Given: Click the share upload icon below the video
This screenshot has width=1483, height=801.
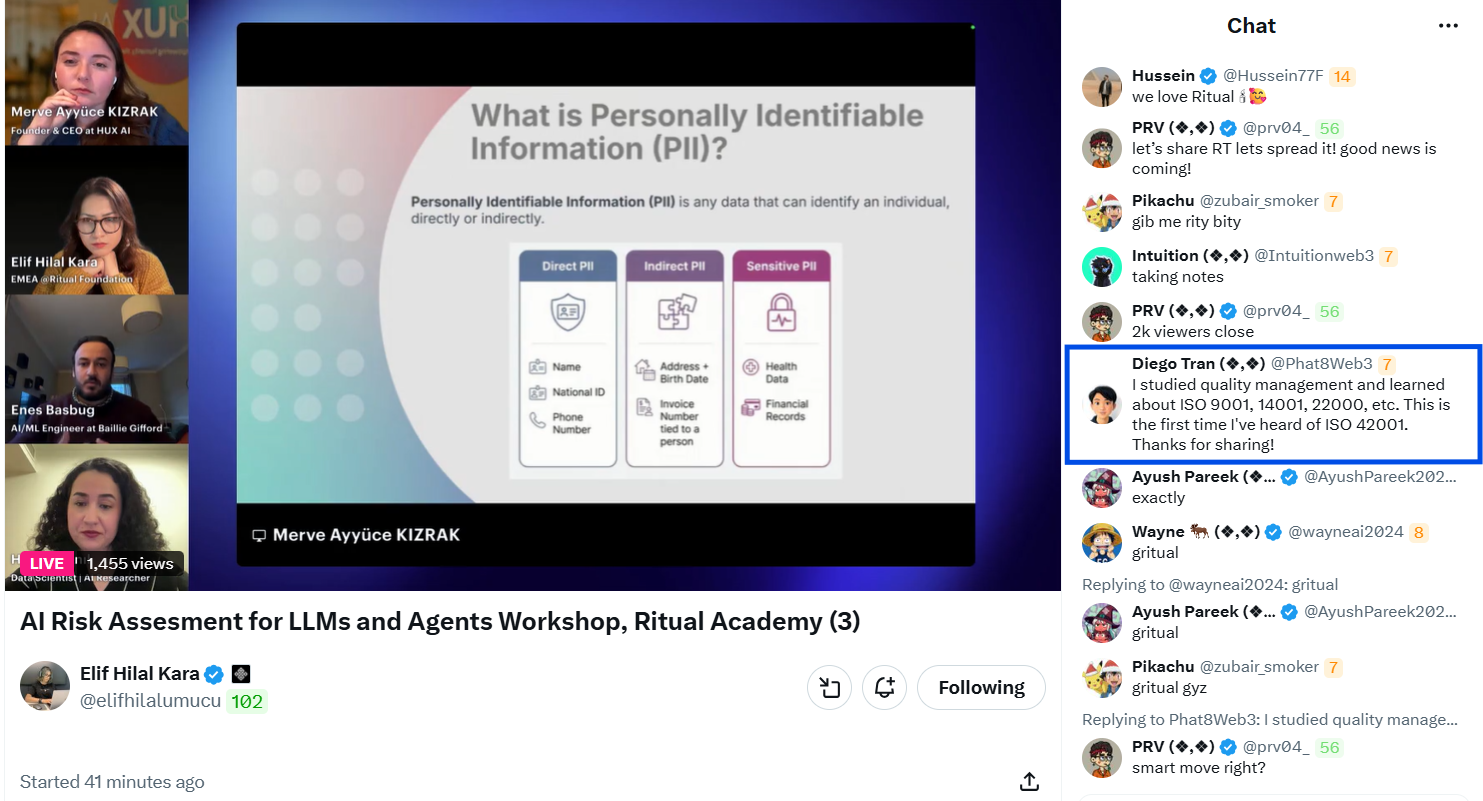Looking at the screenshot, I should tap(1029, 781).
